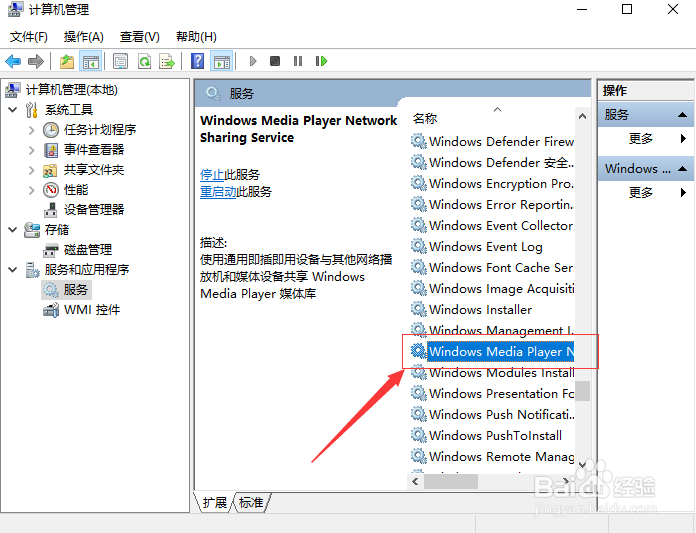This screenshot has width=696, height=533.
Task: Open the 文件(F) menu
Action: 29,36
